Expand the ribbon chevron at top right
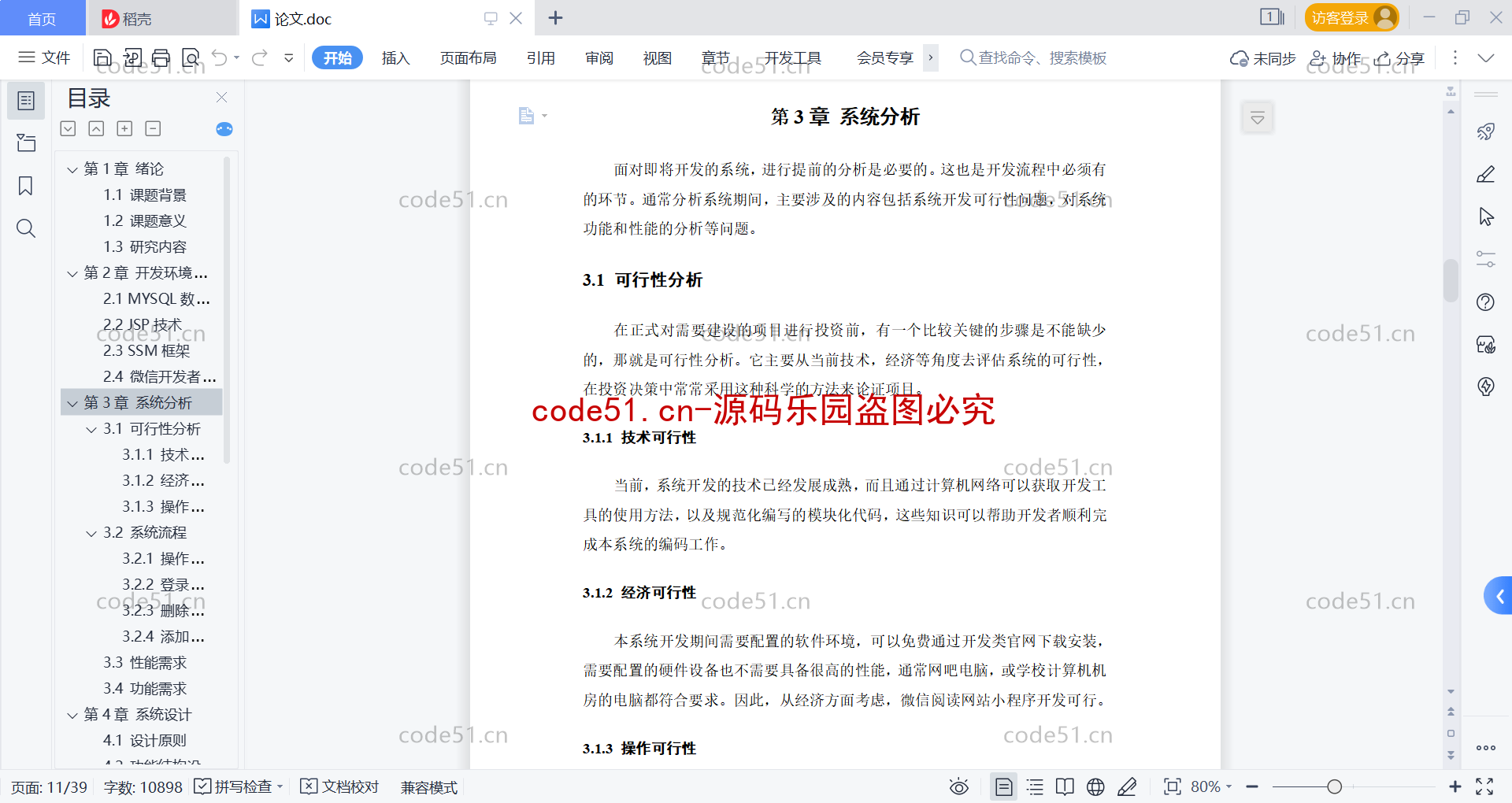Image resolution: width=1512 pixels, height=803 pixels. (1486, 57)
